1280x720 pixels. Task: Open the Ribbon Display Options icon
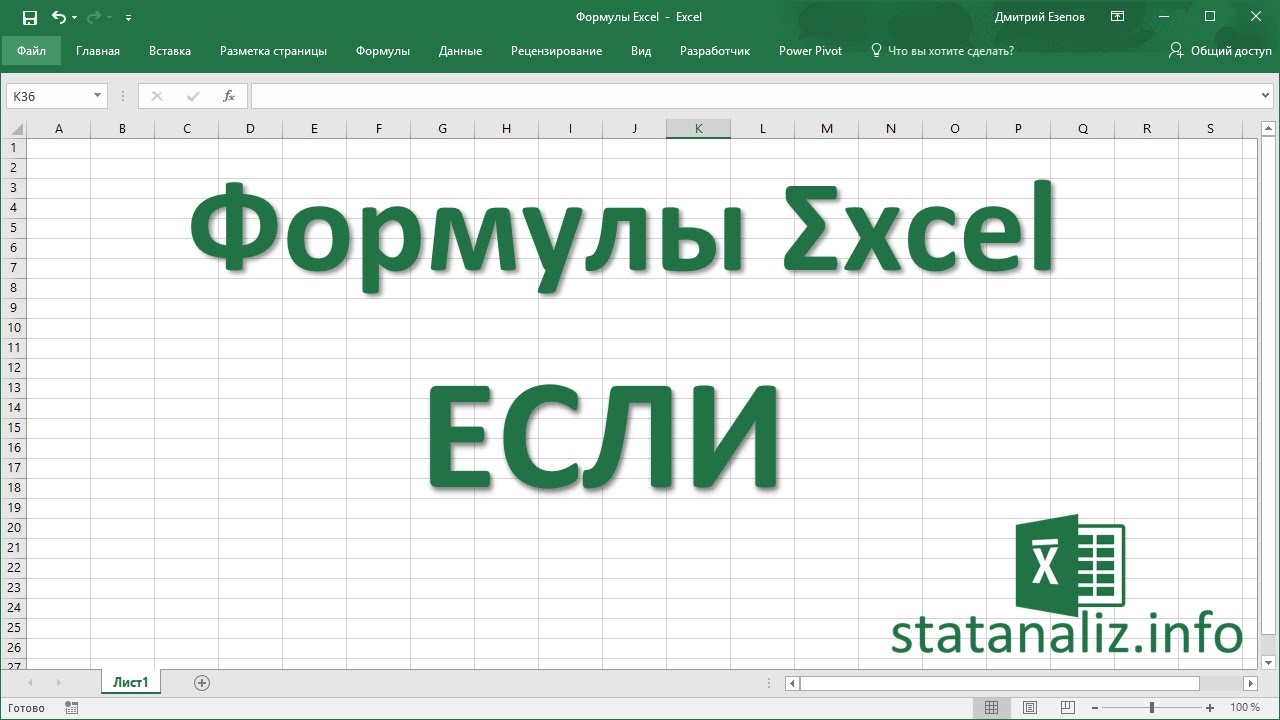click(1117, 17)
